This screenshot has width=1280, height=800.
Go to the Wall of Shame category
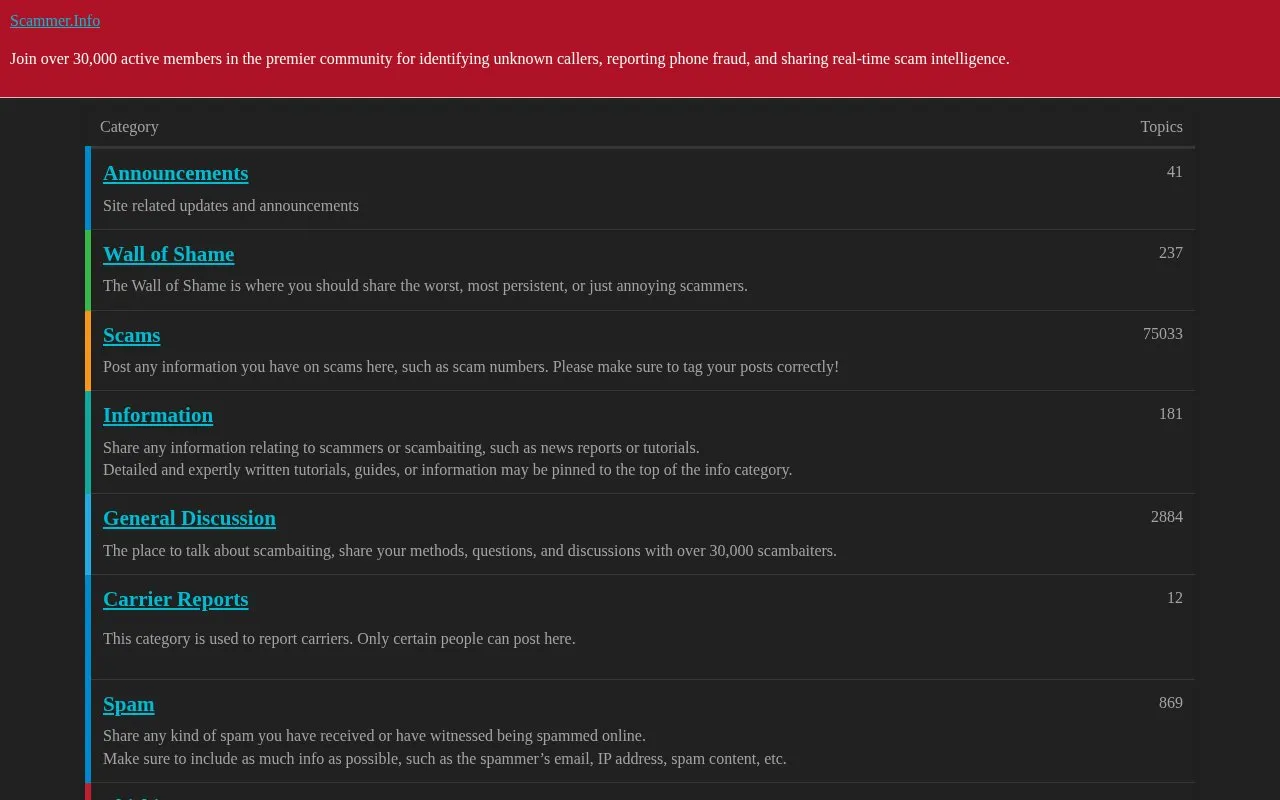[168, 254]
